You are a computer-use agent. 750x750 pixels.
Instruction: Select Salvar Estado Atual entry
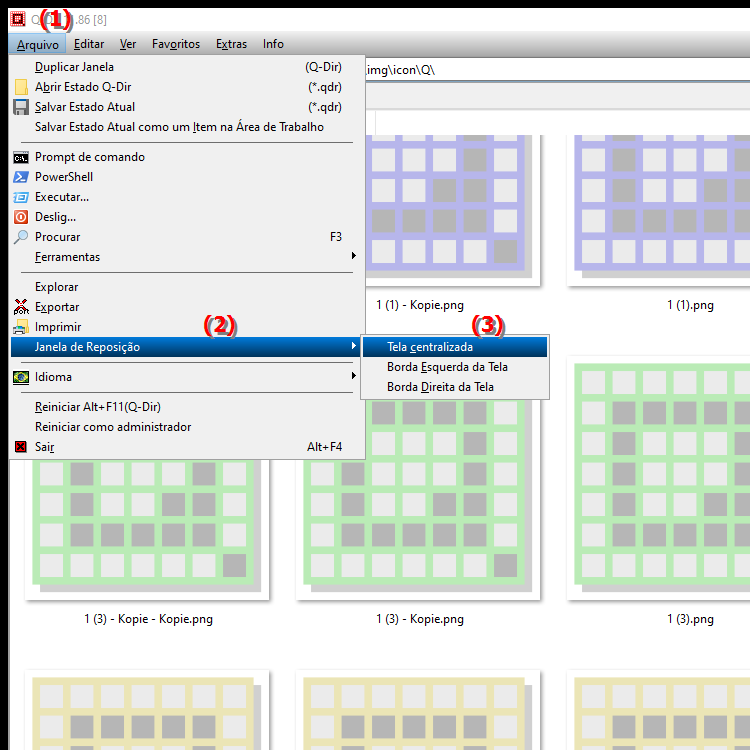tap(187, 107)
